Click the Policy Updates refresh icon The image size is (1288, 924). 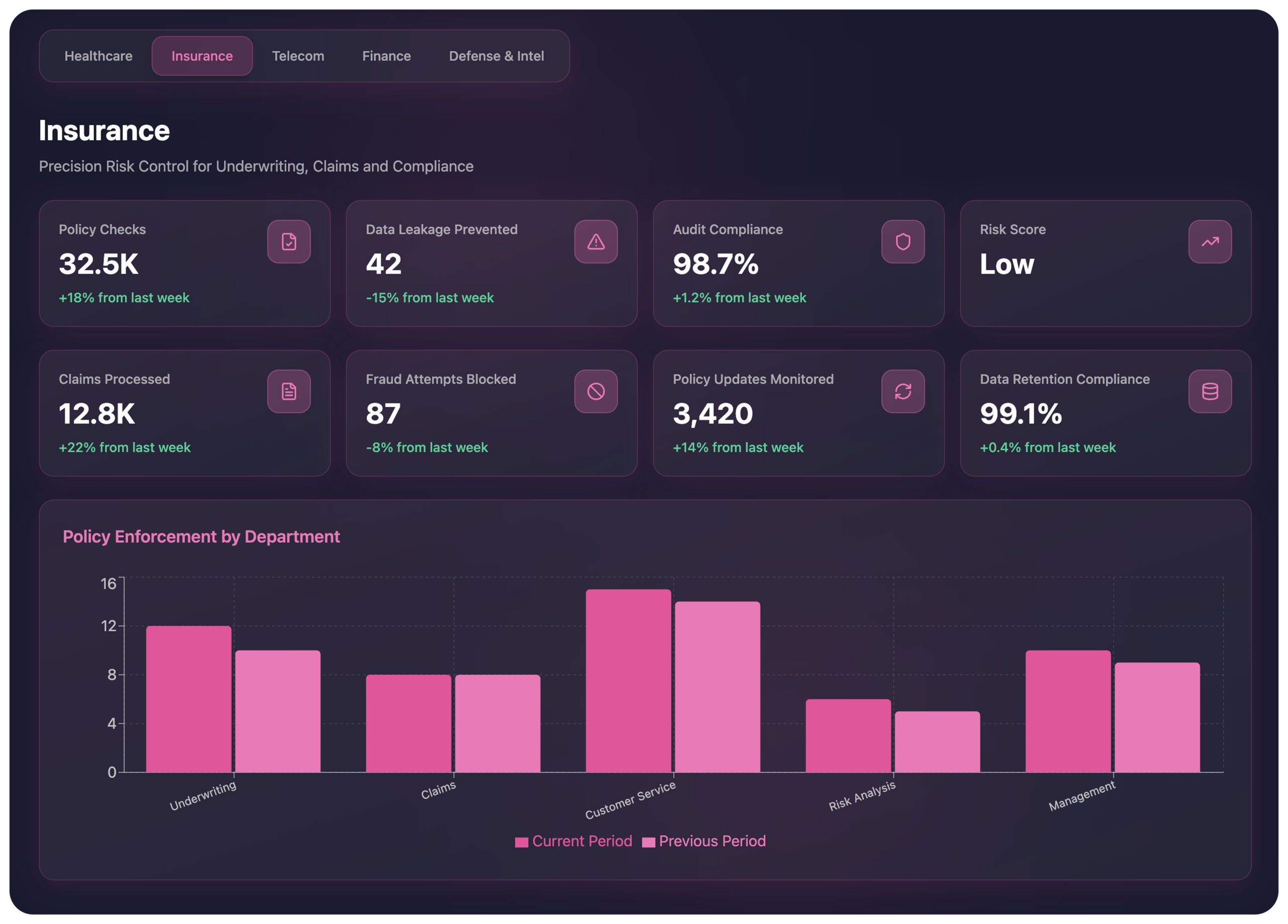click(x=903, y=391)
